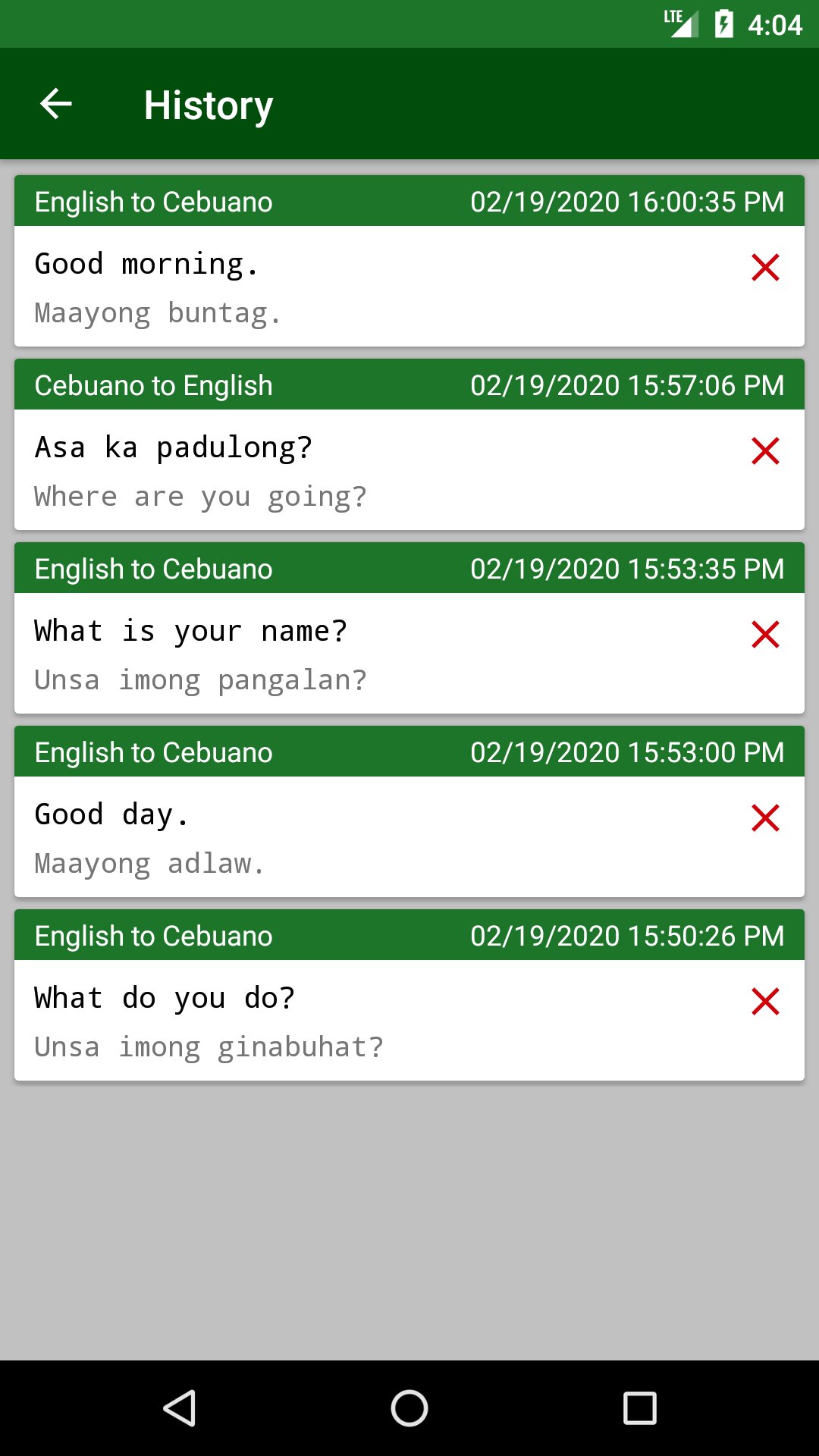Screen dimensions: 819x1456
Task: Tap the 'What do you do?' entry
Action: pos(165,999)
